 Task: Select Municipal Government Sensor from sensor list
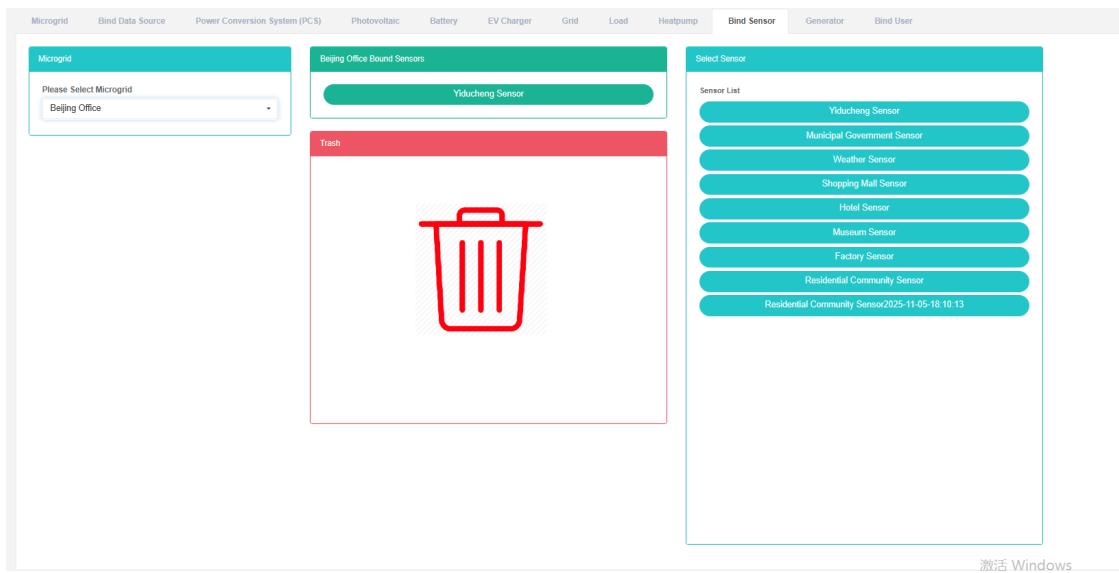point(864,136)
